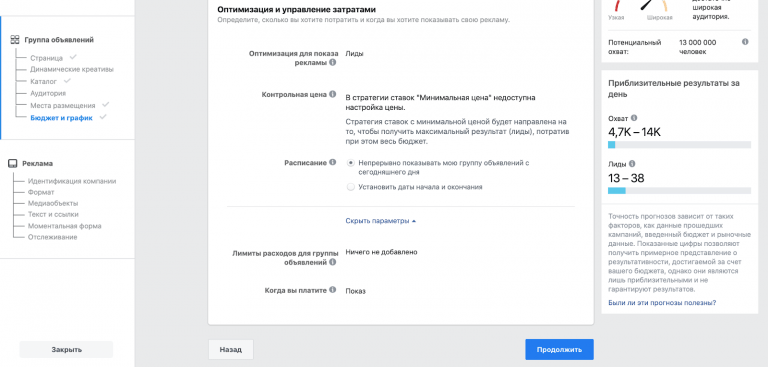Go to Текст и ссылки section
Image resolution: width=768 pixels, height=367 pixels.
point(53,215)
